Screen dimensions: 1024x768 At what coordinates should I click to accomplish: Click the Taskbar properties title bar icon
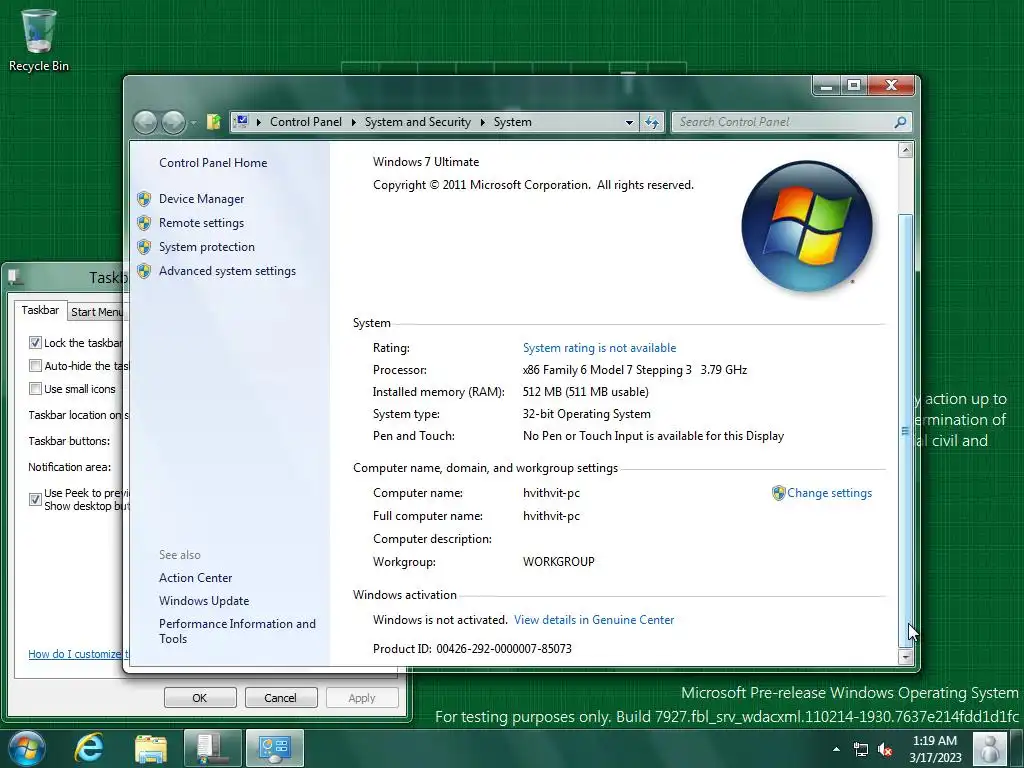pyautogui.click(x=14, y=278)
